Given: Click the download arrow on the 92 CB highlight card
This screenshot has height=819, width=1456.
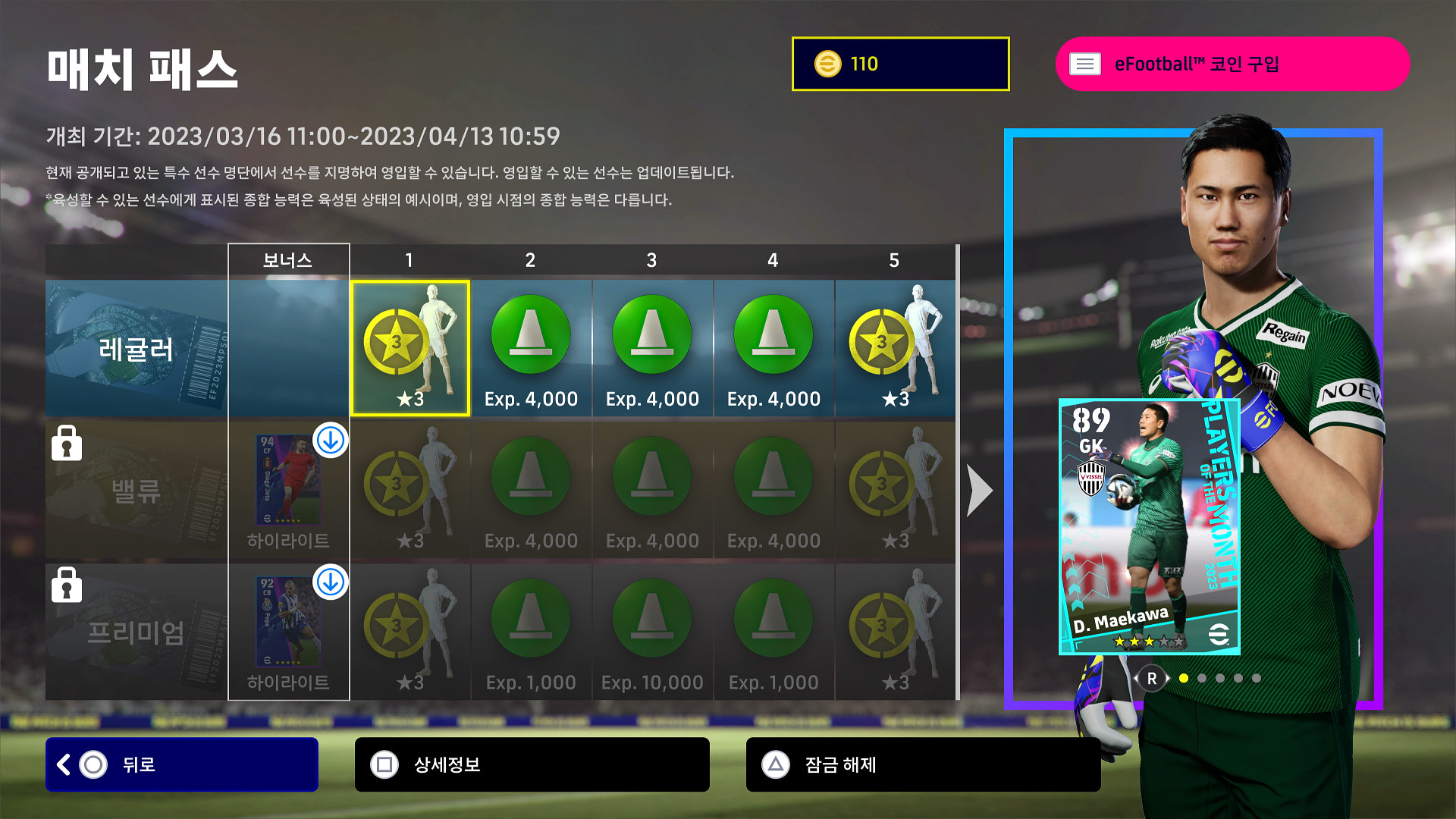Looking at the screenshot, I should pyautogui.click(x=331, y=582).
